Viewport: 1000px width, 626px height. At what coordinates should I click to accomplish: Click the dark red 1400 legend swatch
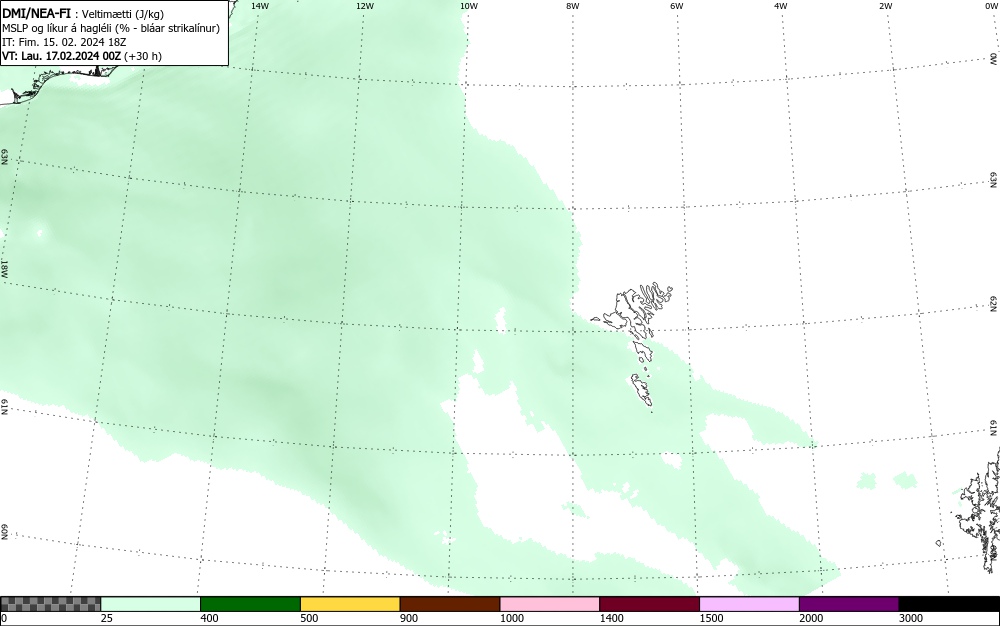649,604
